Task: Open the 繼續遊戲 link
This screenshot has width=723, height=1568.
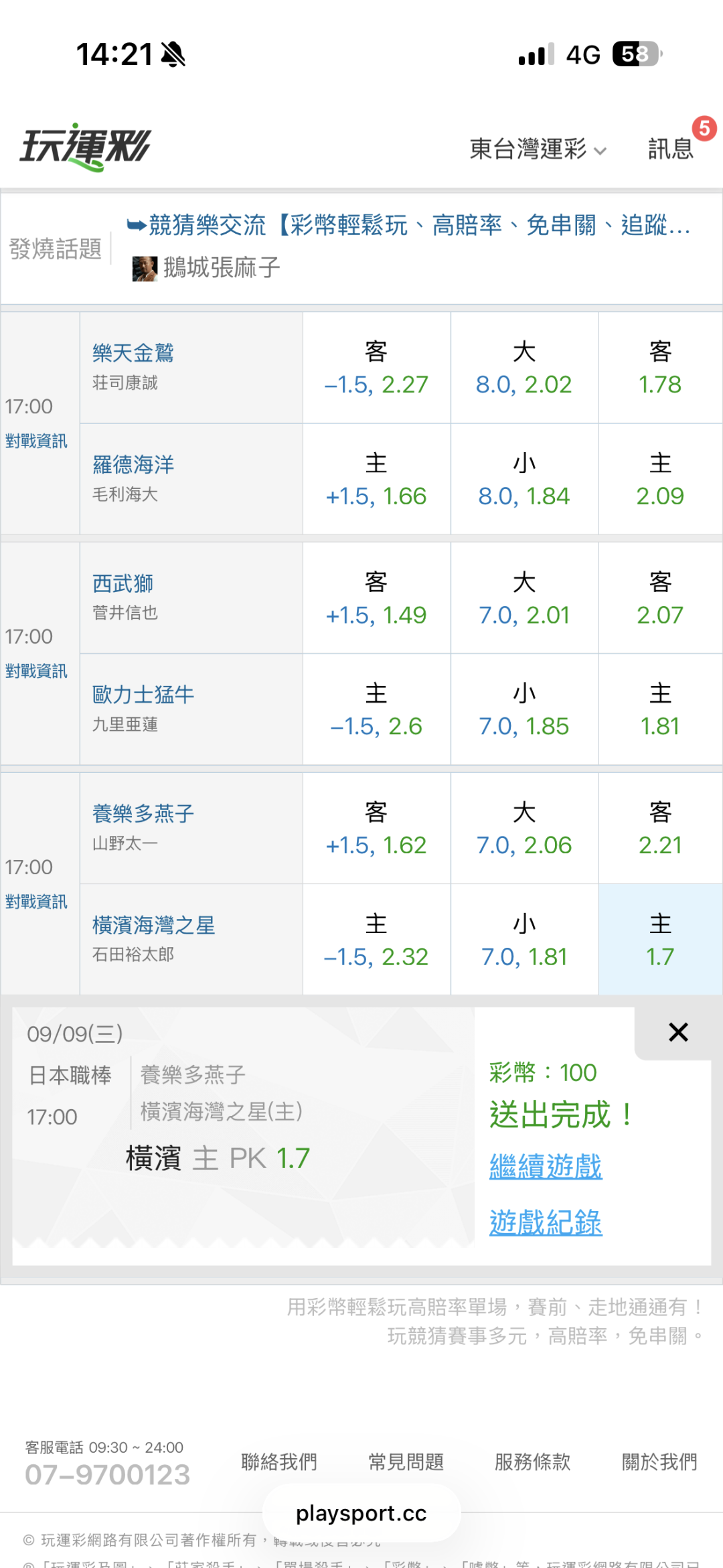Action: pos(546,1166)
